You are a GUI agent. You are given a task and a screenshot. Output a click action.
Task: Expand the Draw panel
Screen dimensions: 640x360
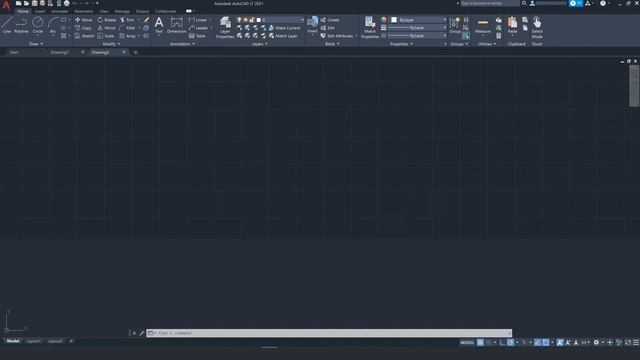pos(36,44)
